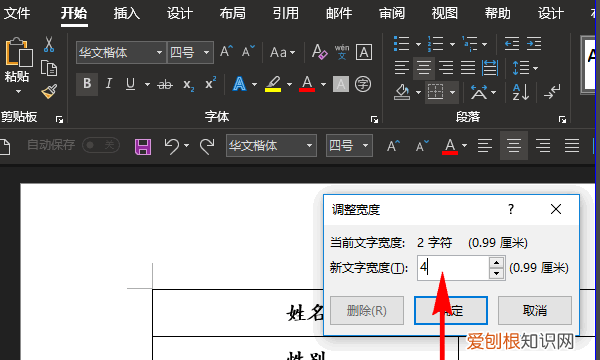600x360 pixels.
Task: Click 删除(R) button in dialog
Action: point(367,310)
